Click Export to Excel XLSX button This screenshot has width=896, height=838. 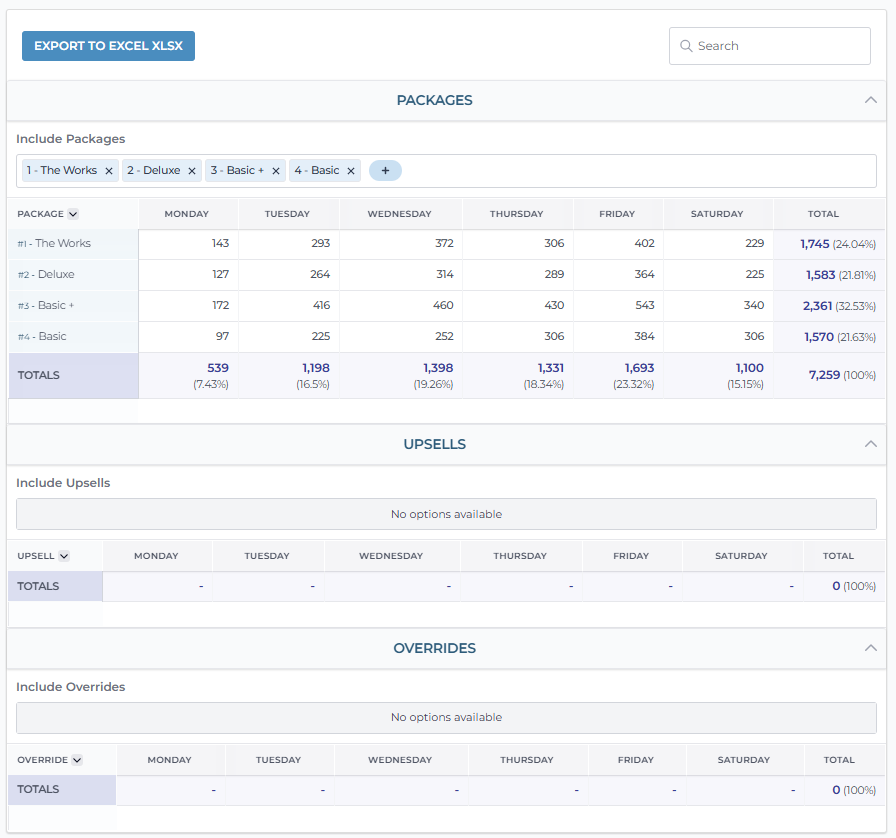[x=108, y=46]
